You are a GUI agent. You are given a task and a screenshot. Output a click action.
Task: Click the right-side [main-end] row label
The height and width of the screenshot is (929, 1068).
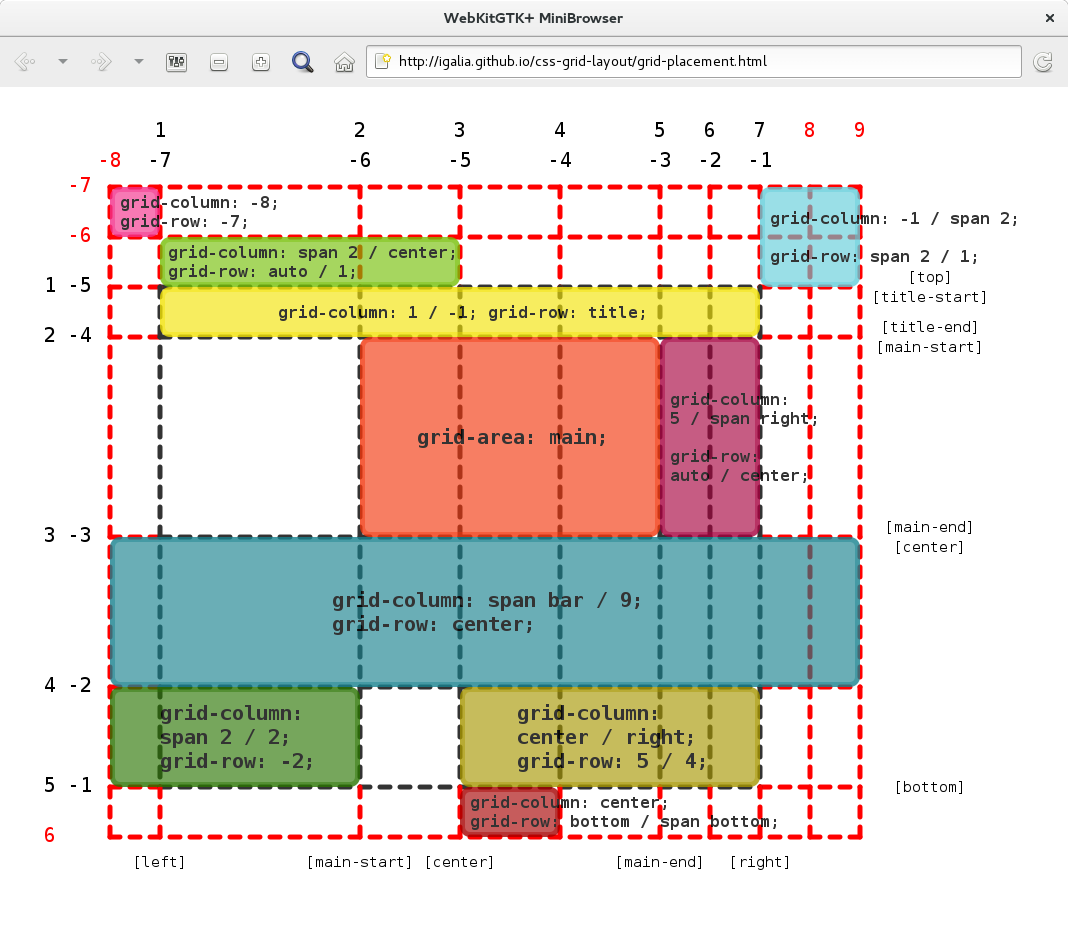[930, 527]
